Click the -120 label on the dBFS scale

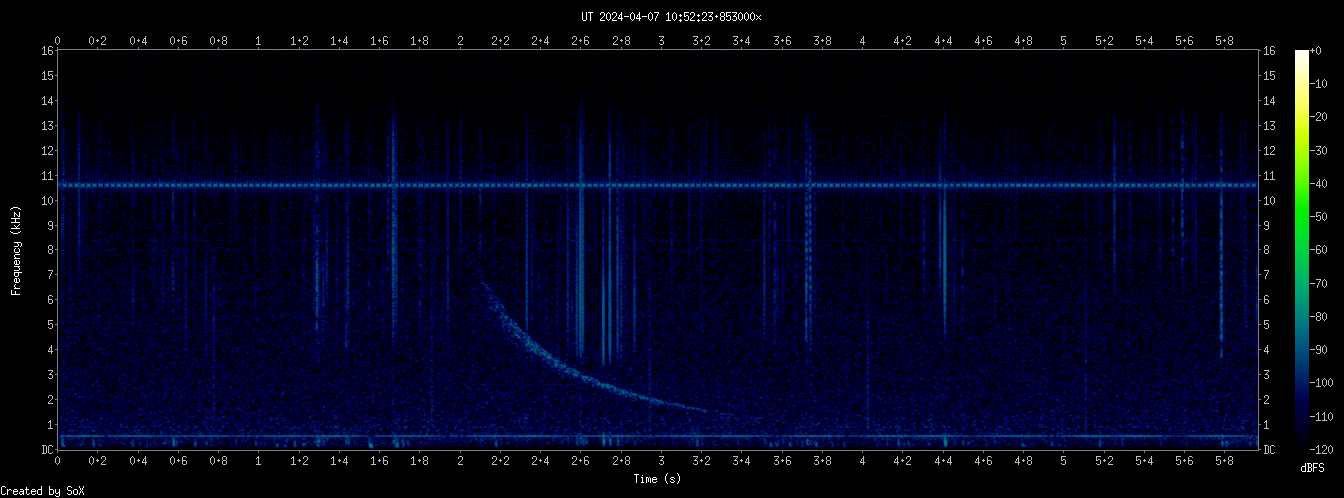[x=1329, y=449]
